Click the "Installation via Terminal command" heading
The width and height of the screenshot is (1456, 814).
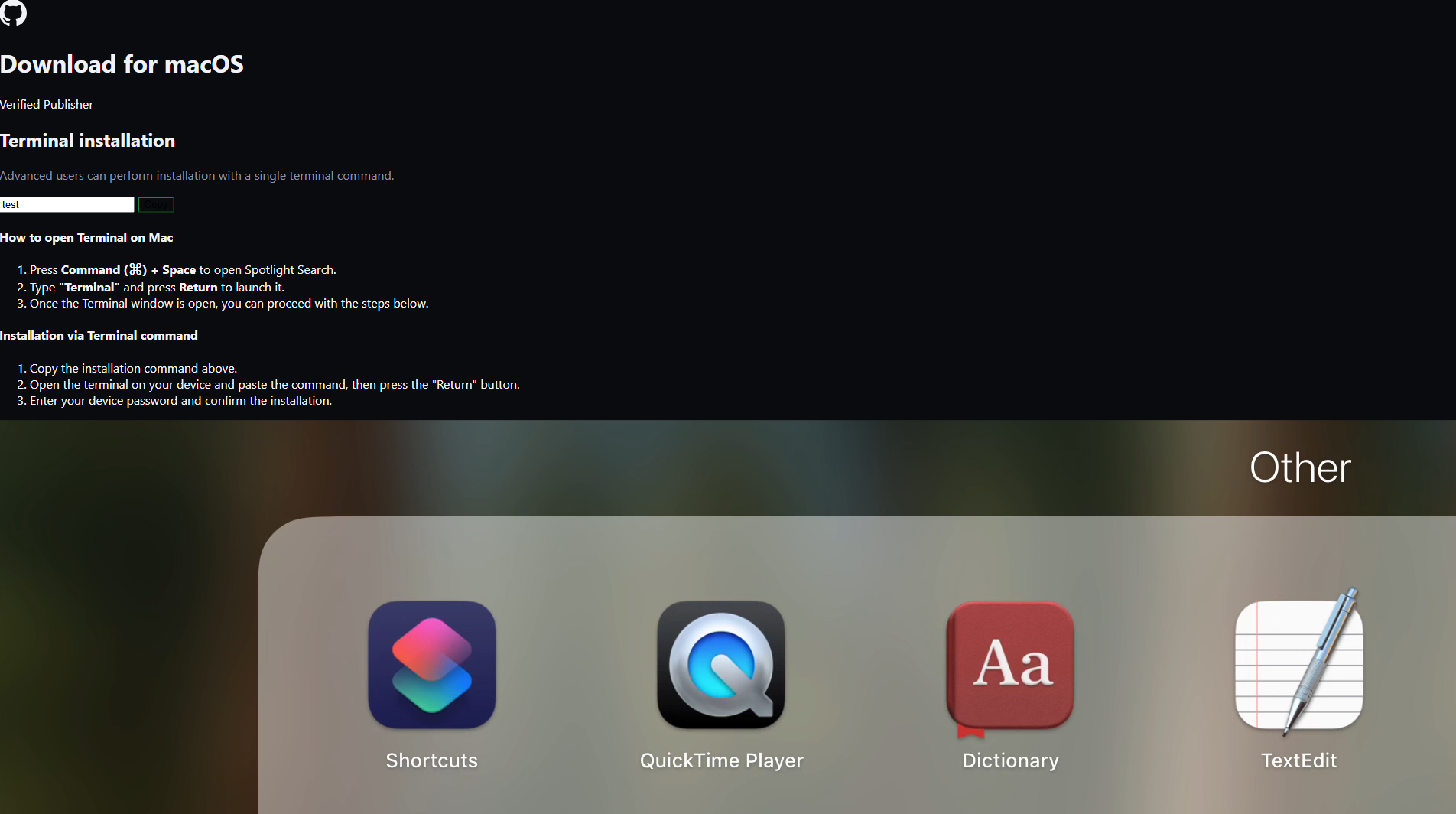coord(99,335)
